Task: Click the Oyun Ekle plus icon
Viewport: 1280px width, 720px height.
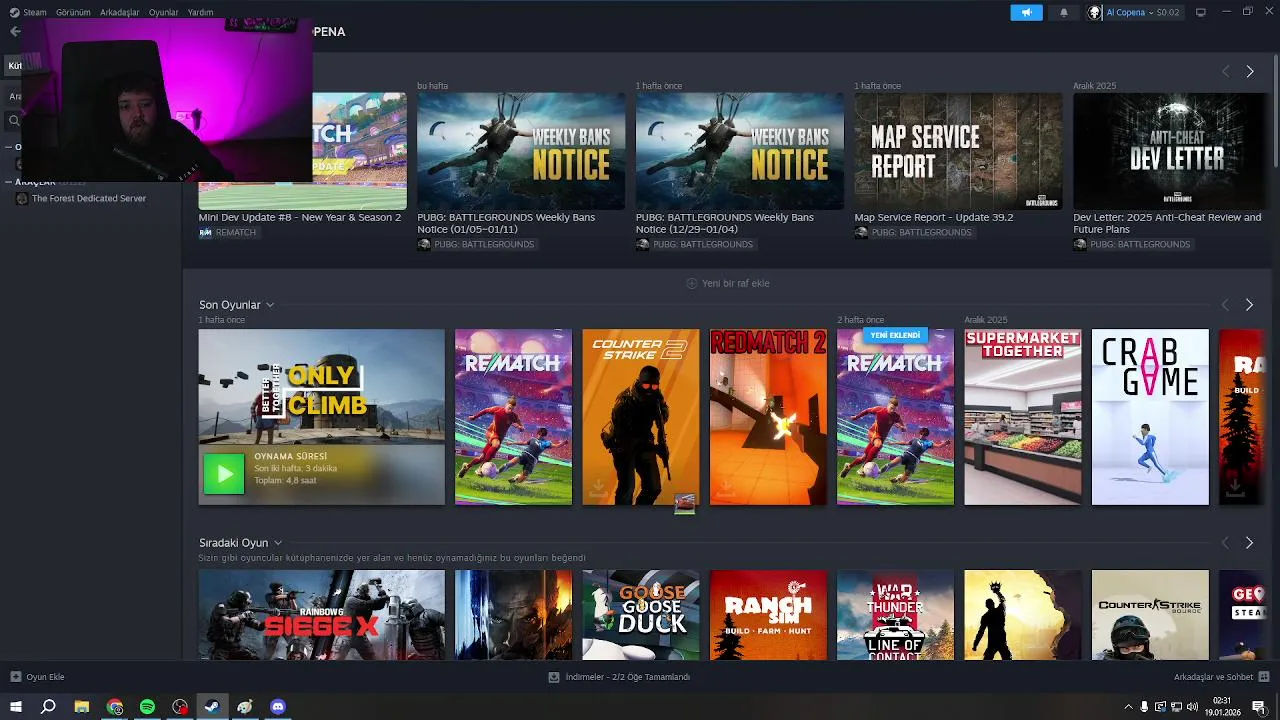Action: point(15,677)
